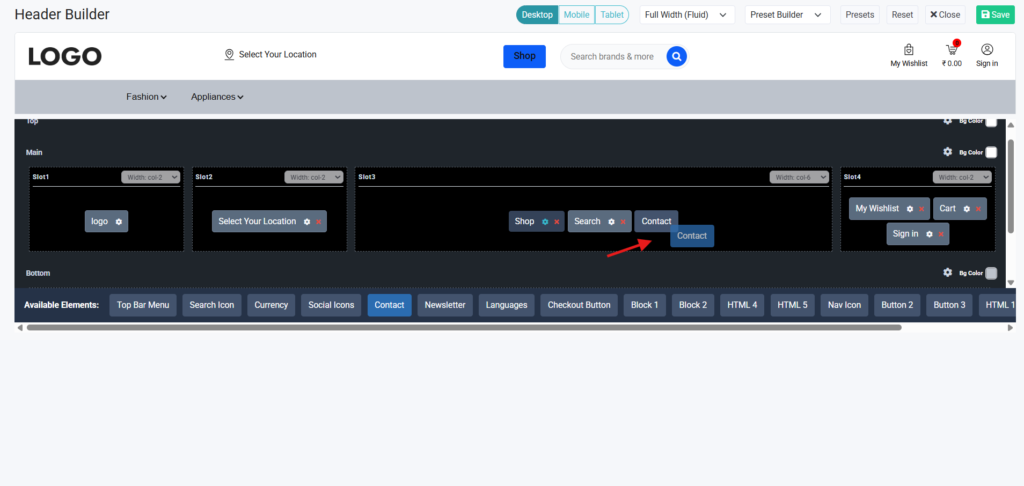
Task: Remove the My Wishlist element
Action: (921, 209)
